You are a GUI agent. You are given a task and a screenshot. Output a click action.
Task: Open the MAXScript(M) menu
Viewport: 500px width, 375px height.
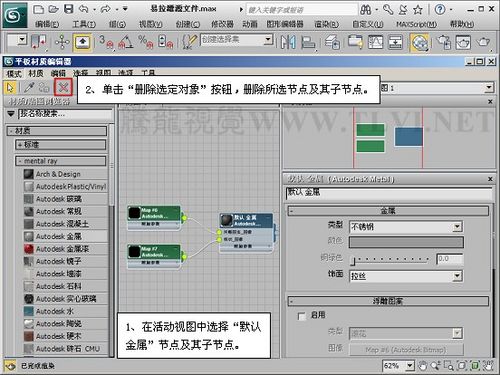point(416,24)
